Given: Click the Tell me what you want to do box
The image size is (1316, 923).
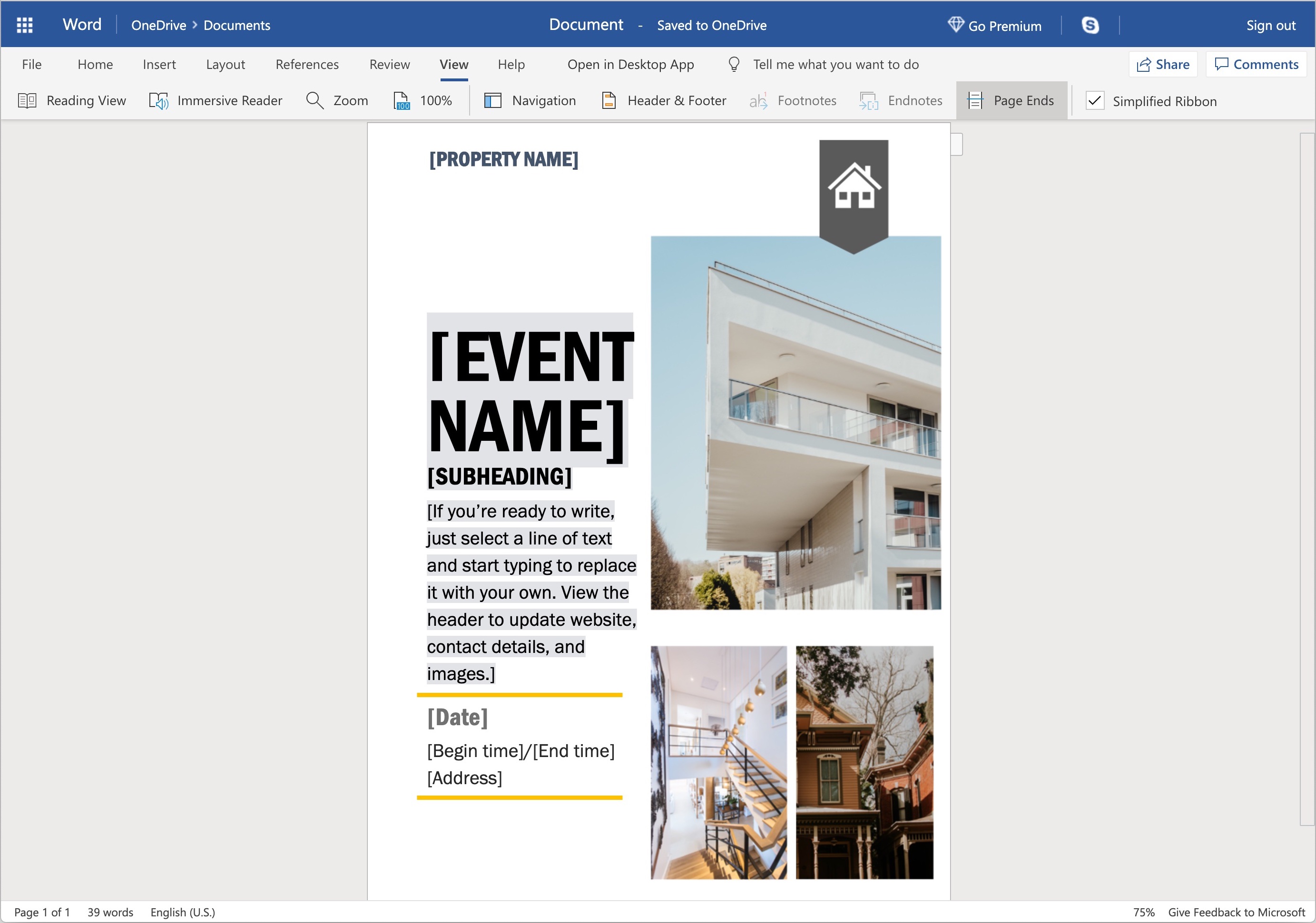Looking at the screenshot, I should point(835,64).
